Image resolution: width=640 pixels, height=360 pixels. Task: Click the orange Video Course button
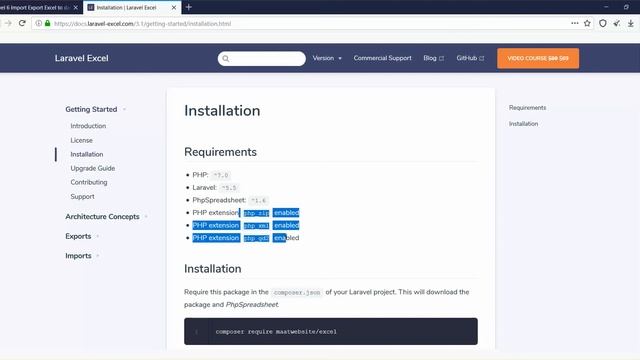538,58
